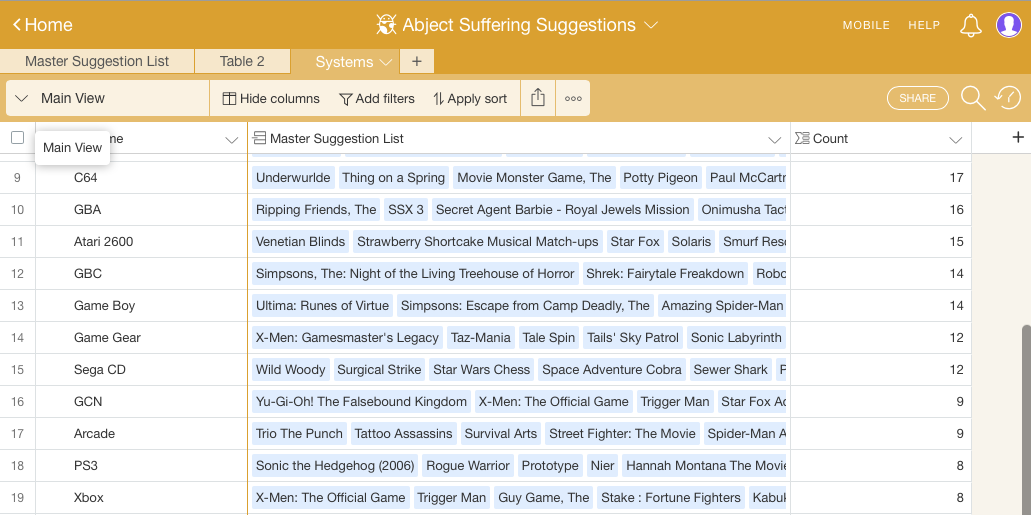Viewport: 1031px width, 515px height.
Task: Click Add filters
Action: (x=377, y=99)
